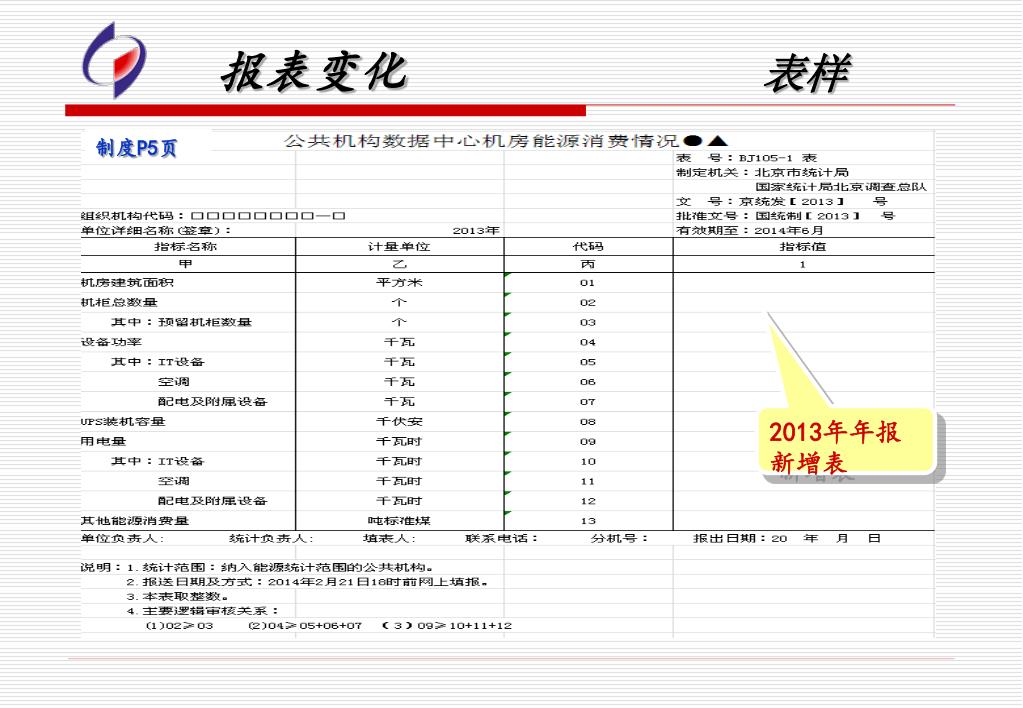Click the 设备功率 row label
The width and height of the screenshot is (1023, 708).
point(111,342)
